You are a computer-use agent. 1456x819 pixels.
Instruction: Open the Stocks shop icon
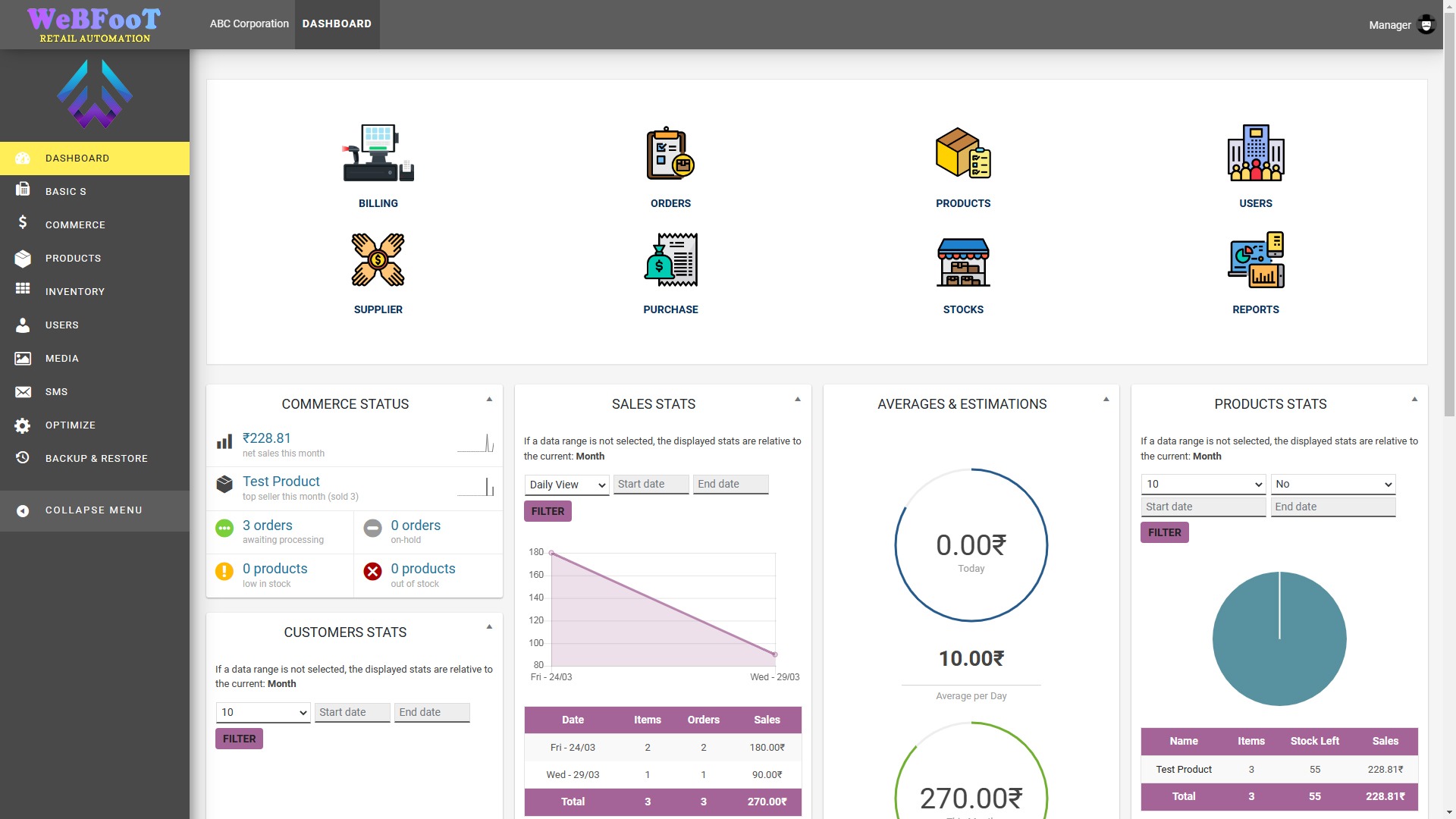pyautogui.click(x=962, y=260)
